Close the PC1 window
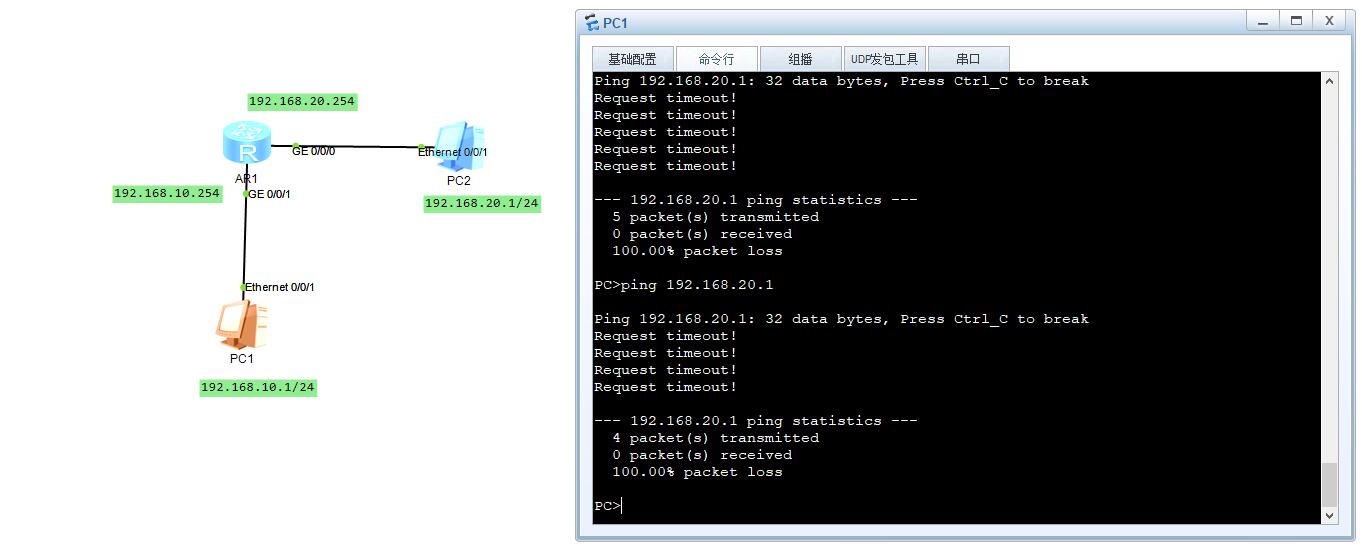1362x552 pixels. (x=1329, y=21)
